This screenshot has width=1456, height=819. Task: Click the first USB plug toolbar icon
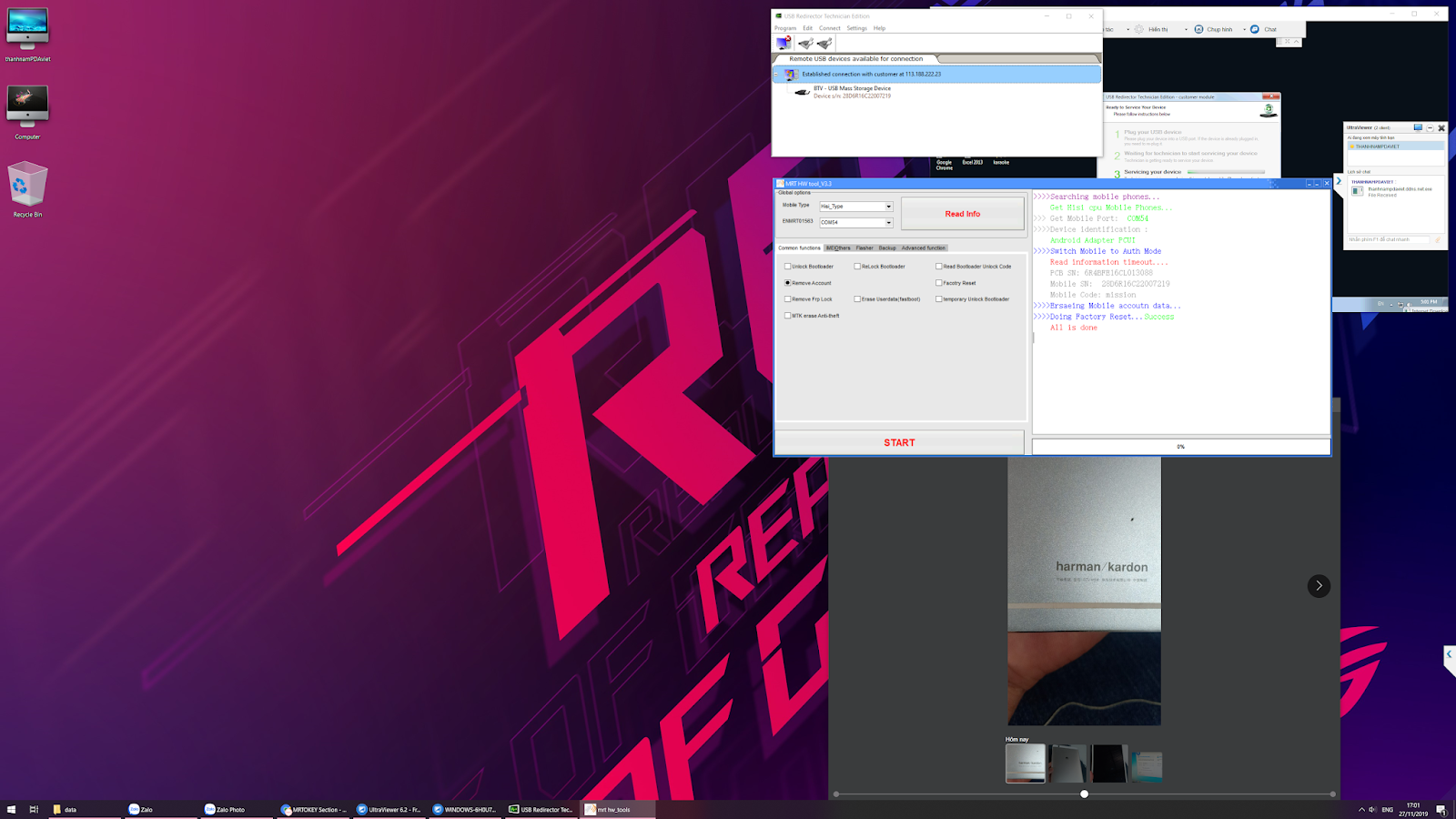point(805,43)
